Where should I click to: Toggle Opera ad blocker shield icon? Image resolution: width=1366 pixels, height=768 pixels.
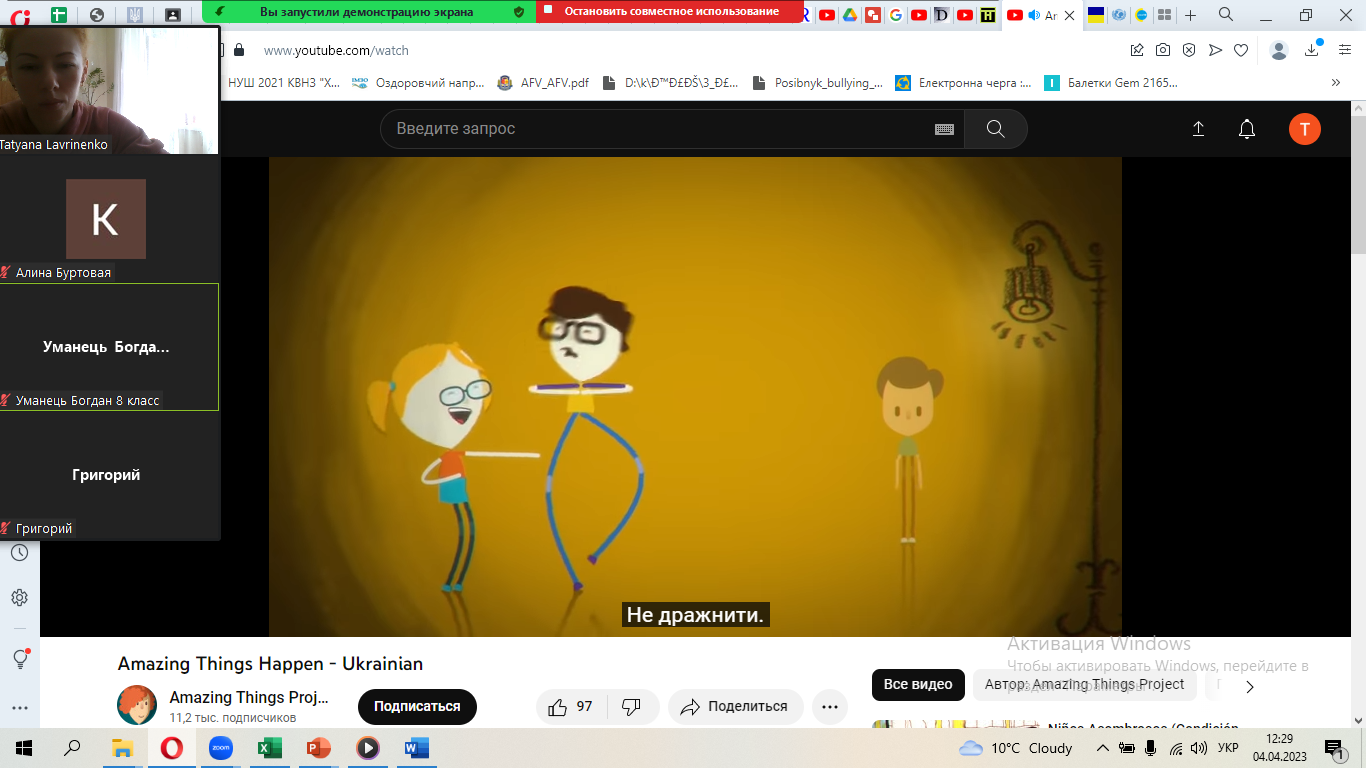point(1189,50)
